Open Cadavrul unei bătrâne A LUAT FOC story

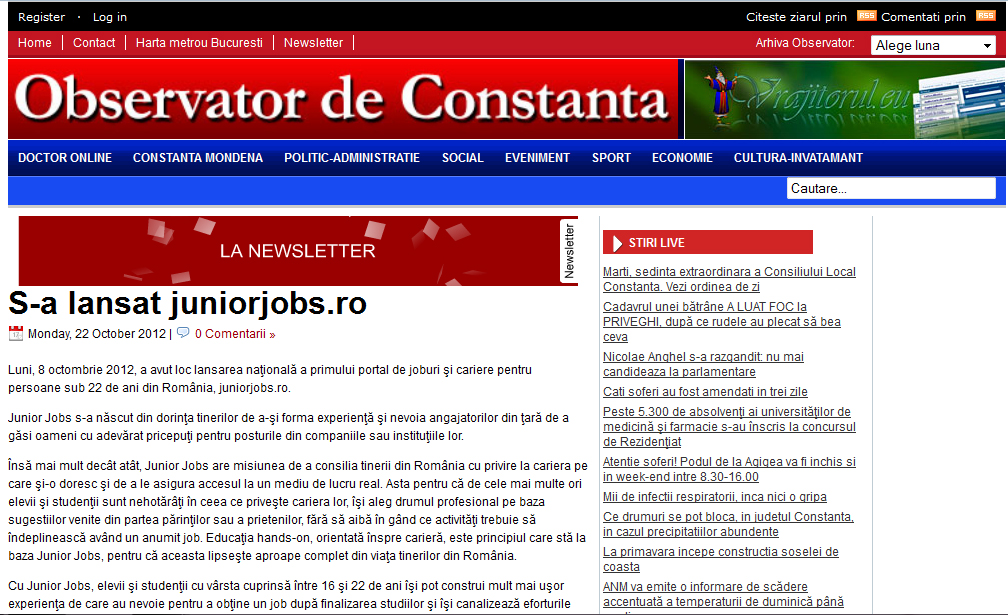point(721,321)
